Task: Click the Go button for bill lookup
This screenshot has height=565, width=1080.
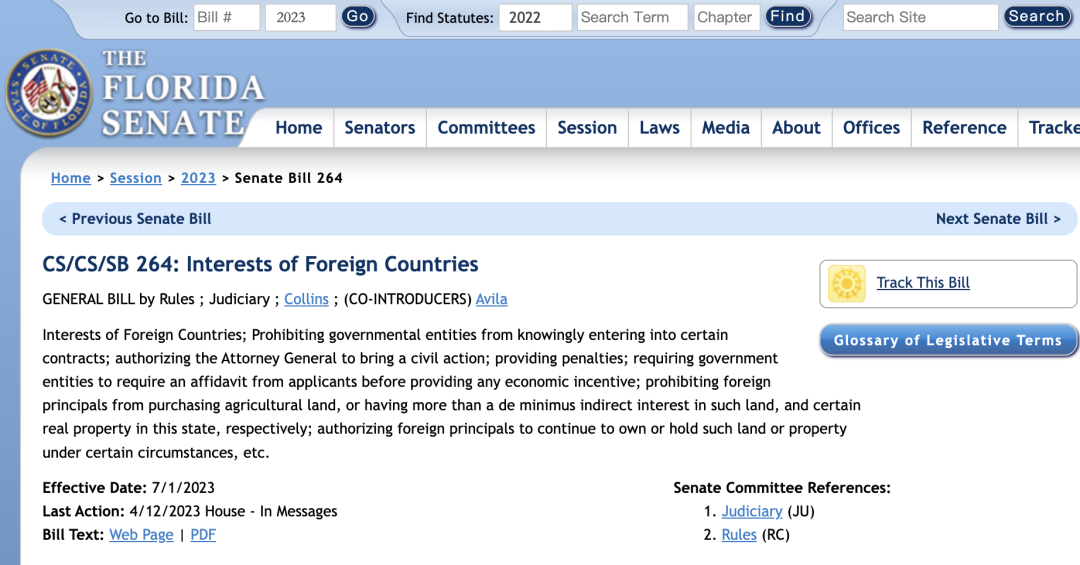Action: point(357,17)
